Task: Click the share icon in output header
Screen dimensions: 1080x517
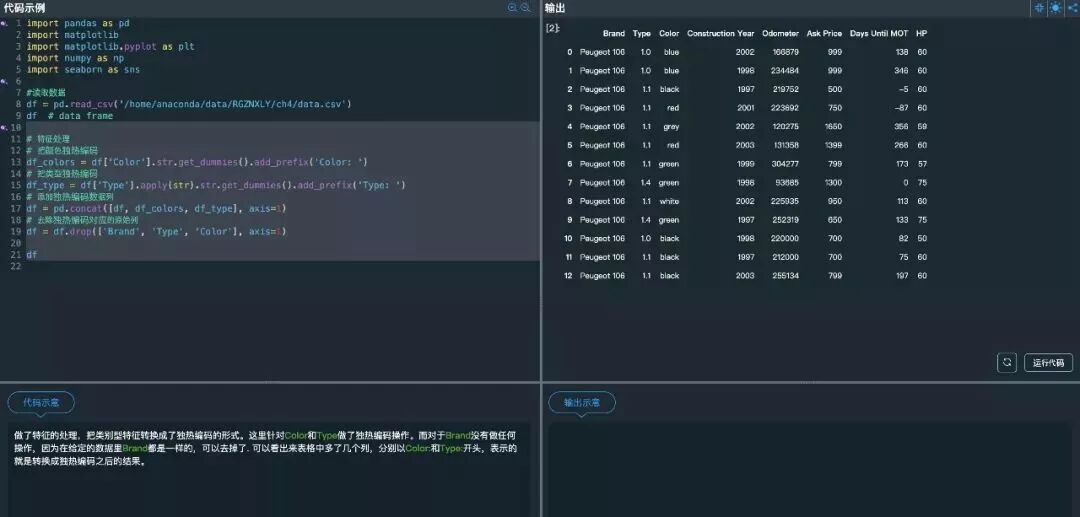Action: coord(1072,8)
